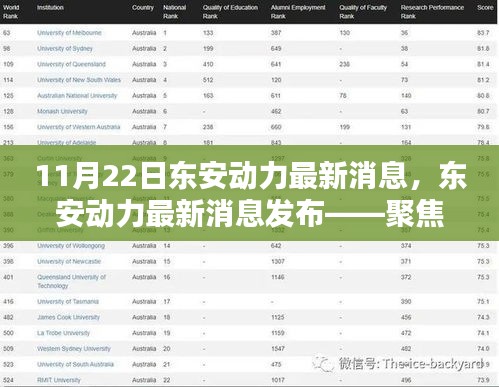Select faculty rank 78 in ANU row
Viewport: 499px width, 387px height.
343,96
